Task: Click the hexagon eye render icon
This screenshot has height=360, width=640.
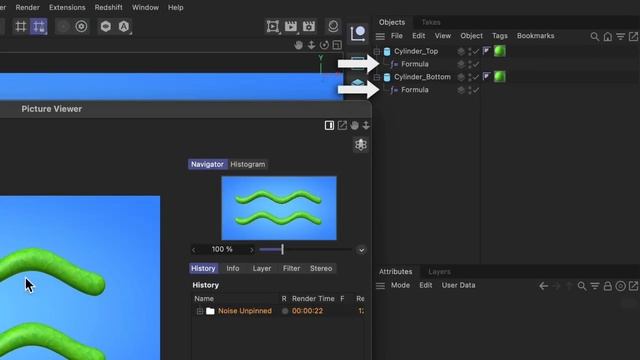Action: 106,27
